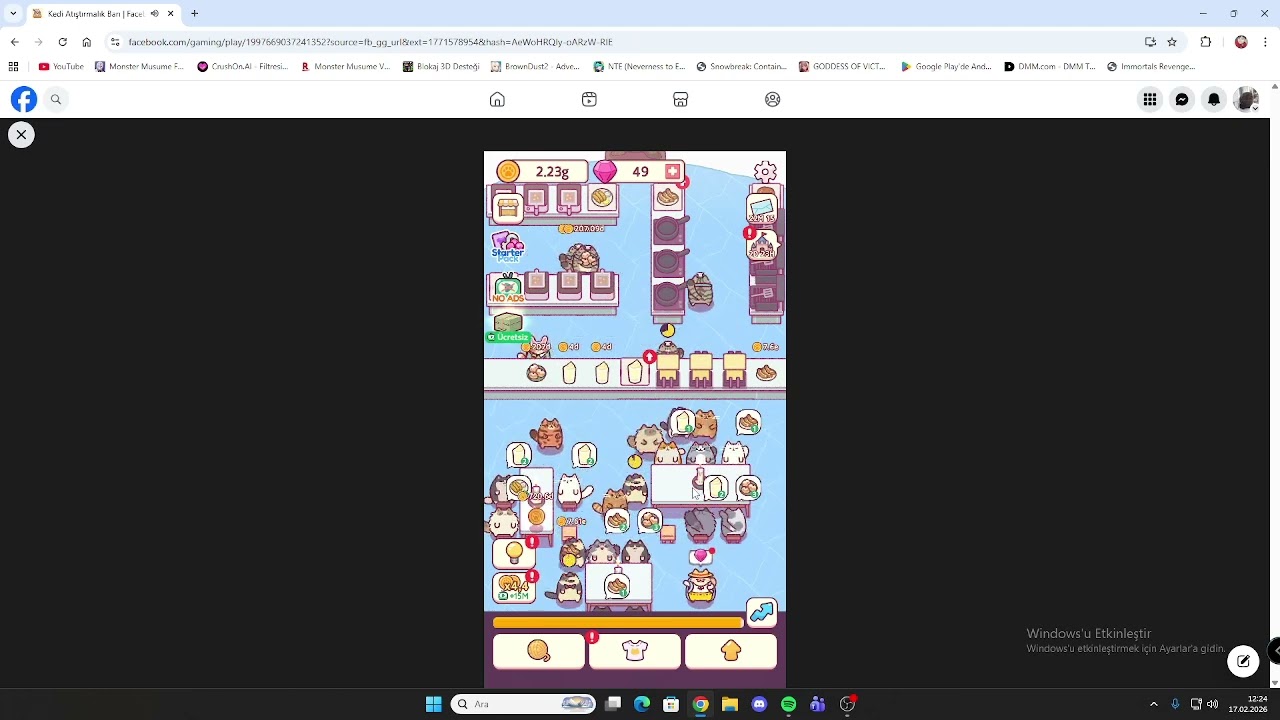Tap the red upgrade arrow on counter
The height and width of the screenshot is (720, 1280).
[x=649, y=357]
